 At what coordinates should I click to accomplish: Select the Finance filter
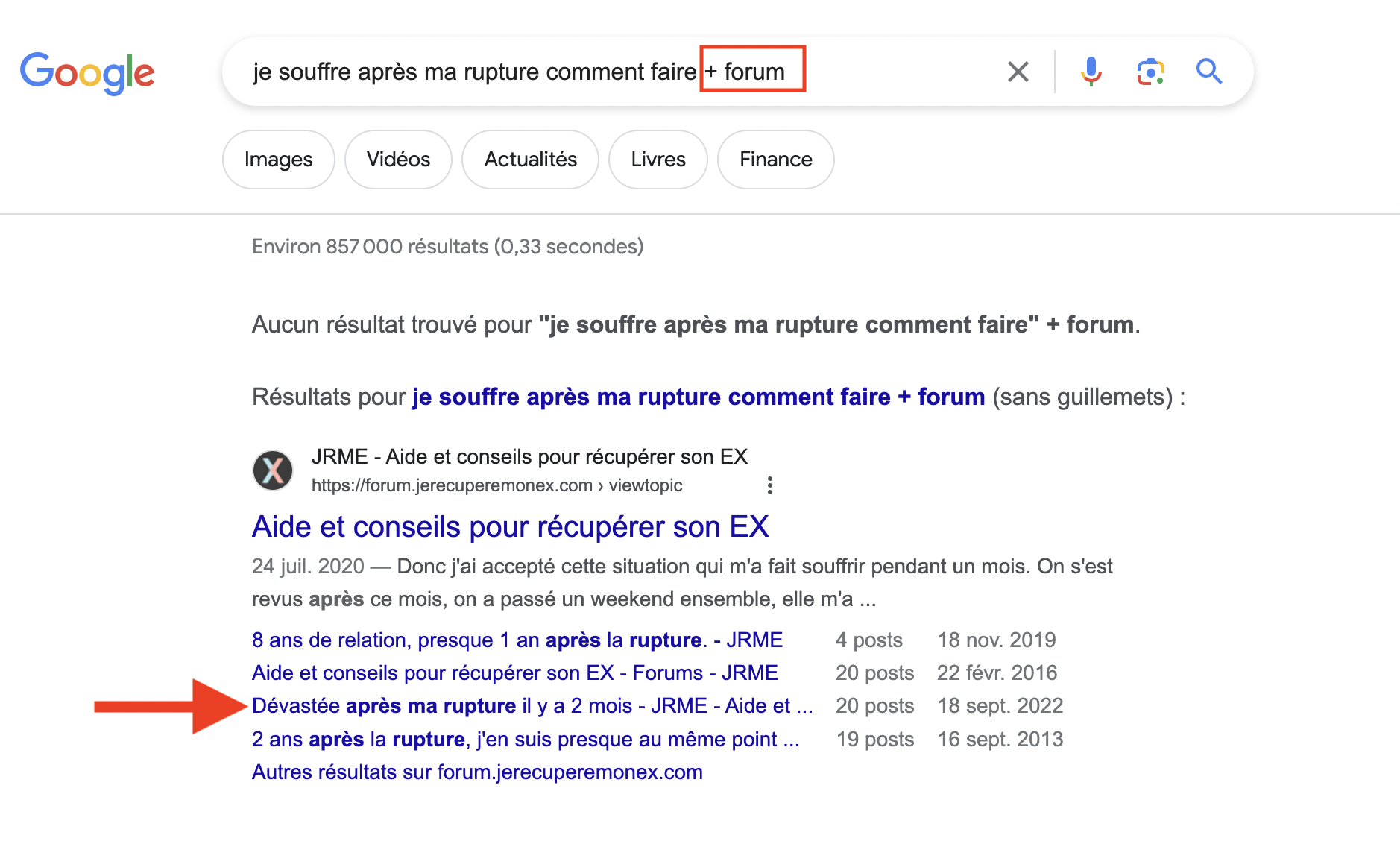[x=775, y=160]
